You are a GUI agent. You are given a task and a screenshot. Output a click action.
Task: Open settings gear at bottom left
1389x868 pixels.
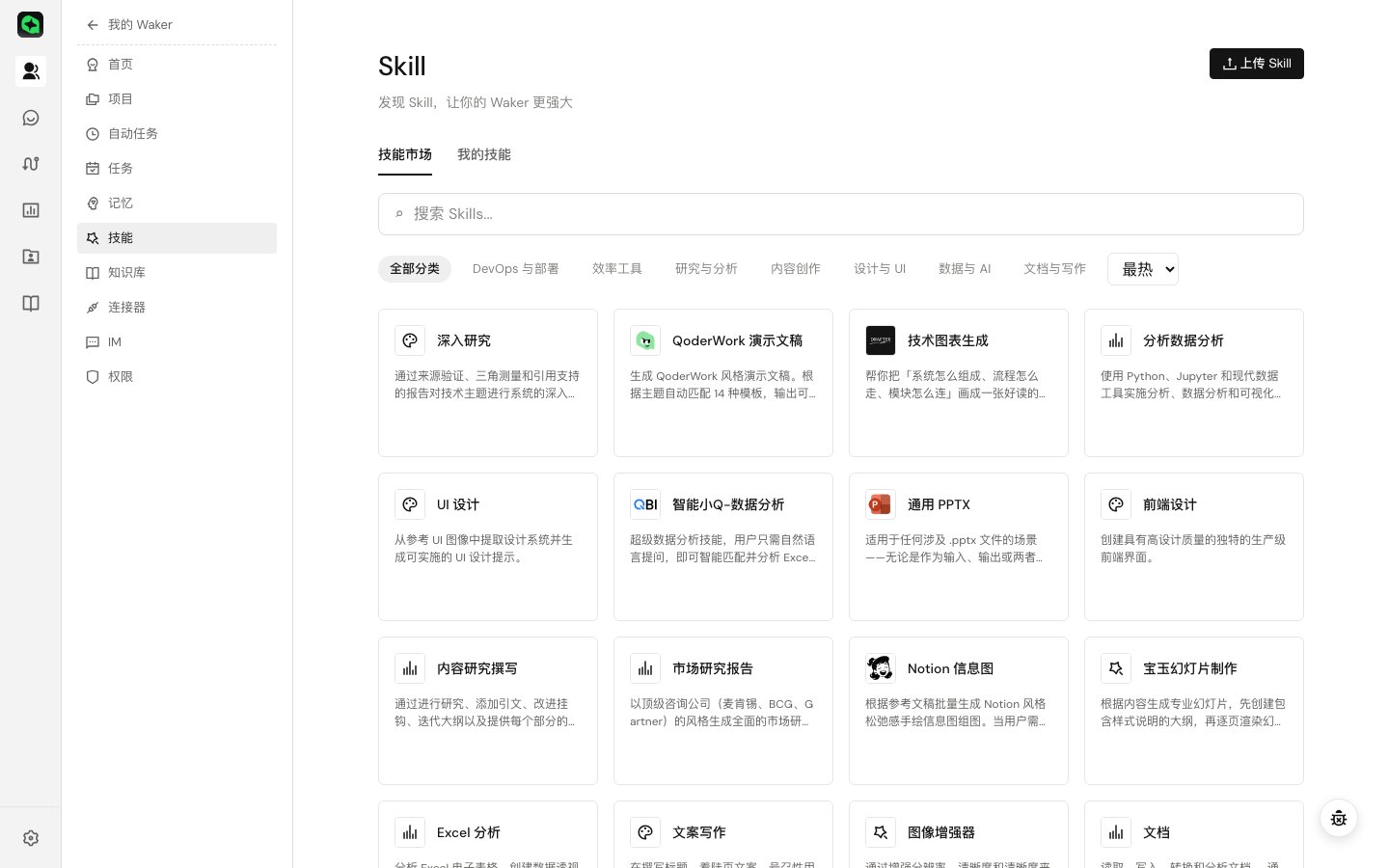pyautogui.click(x=31, y=838)
